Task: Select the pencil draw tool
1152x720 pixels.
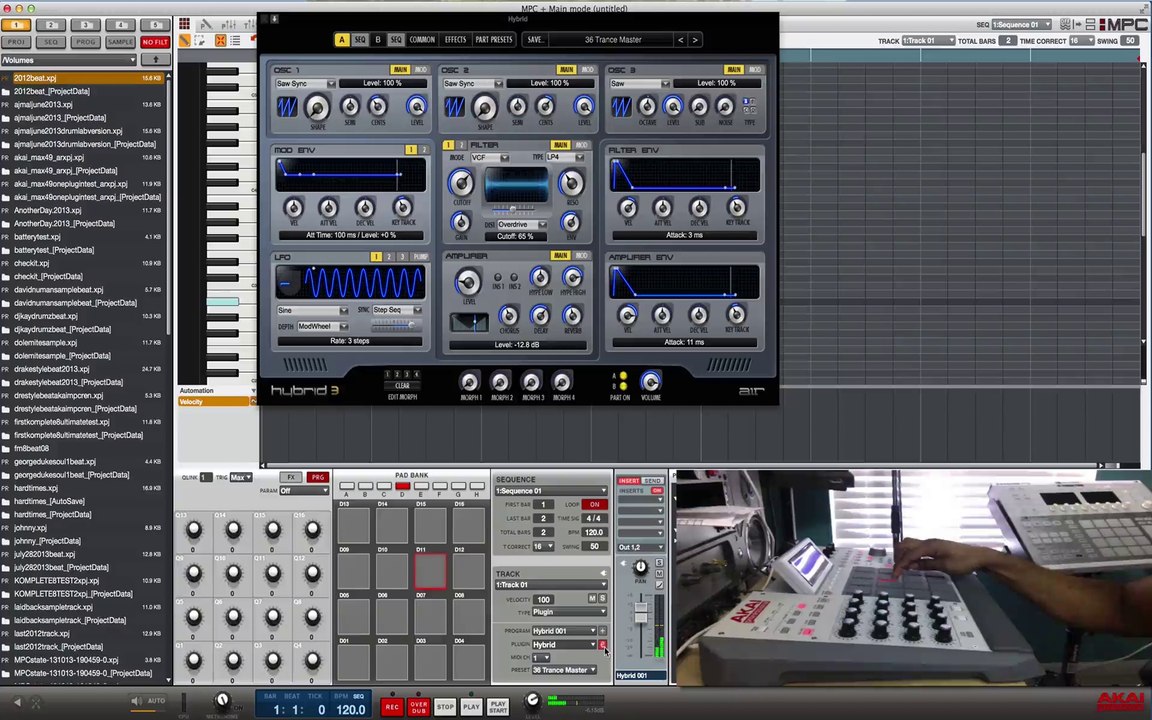Action: pos(184,40)
